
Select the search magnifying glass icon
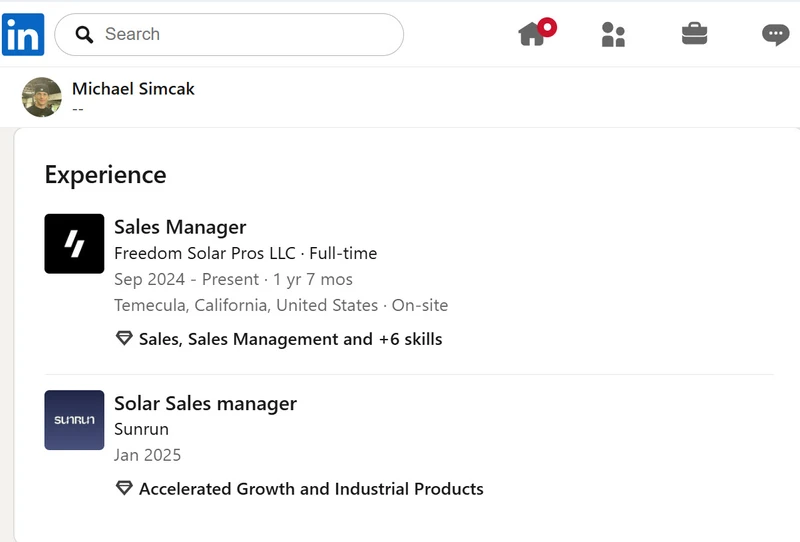point(84,35)
